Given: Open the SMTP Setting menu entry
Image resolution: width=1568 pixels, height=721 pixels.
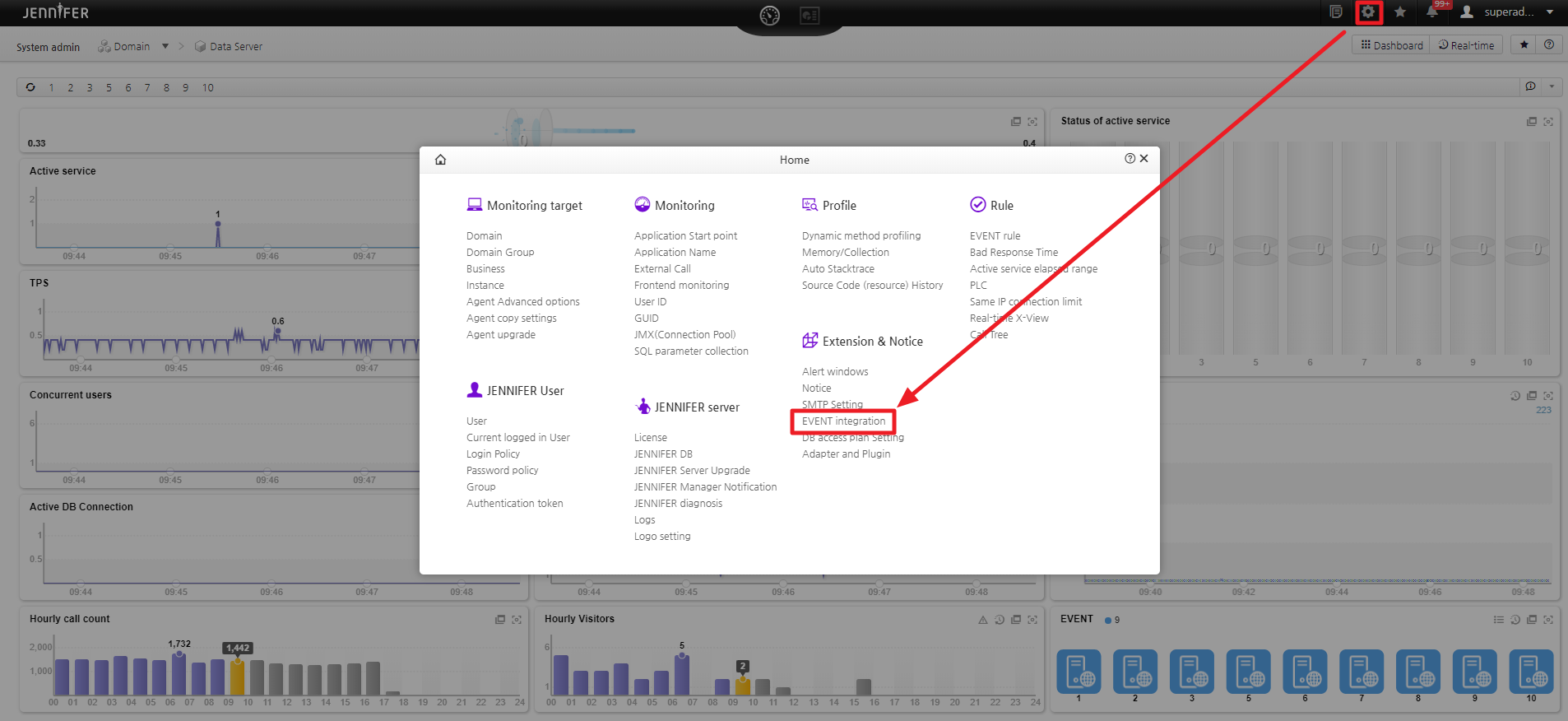Looking at the screenshot, I should point(832,405).
